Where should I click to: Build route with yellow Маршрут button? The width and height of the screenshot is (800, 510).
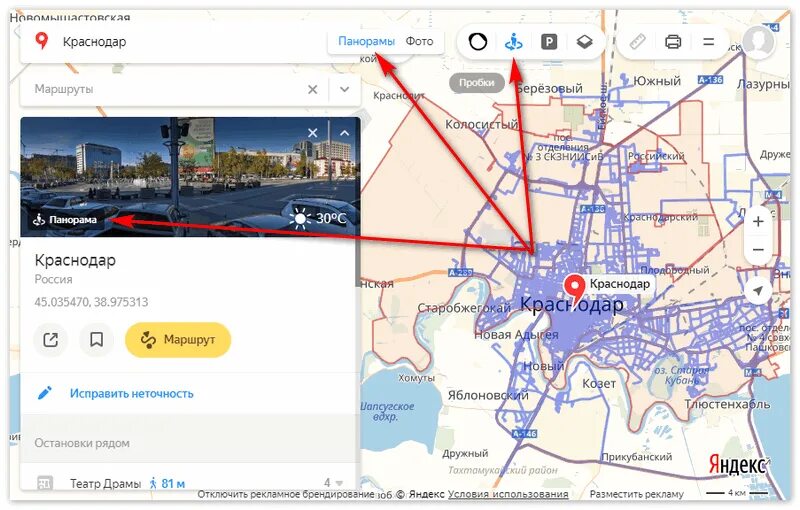(x=178, y=339)
